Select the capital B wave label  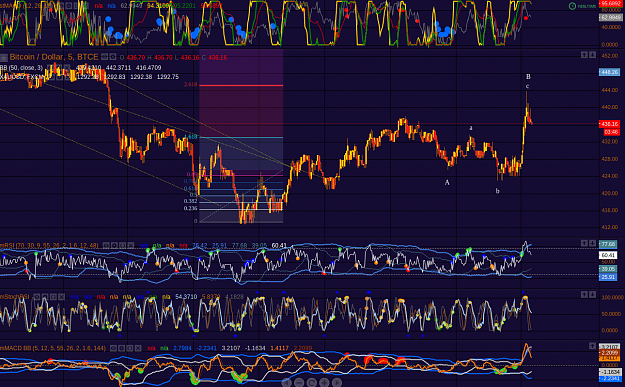tap(528, 77)
